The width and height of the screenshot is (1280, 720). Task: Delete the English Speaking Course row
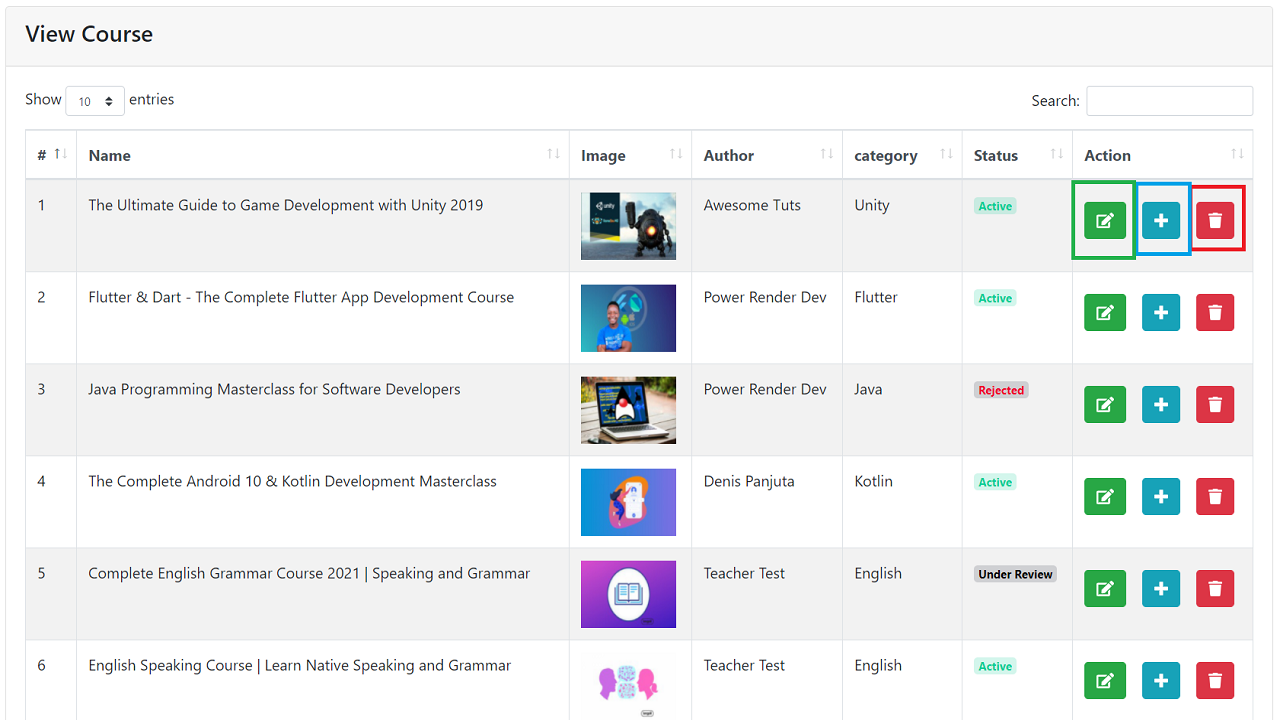point(1215,681)
